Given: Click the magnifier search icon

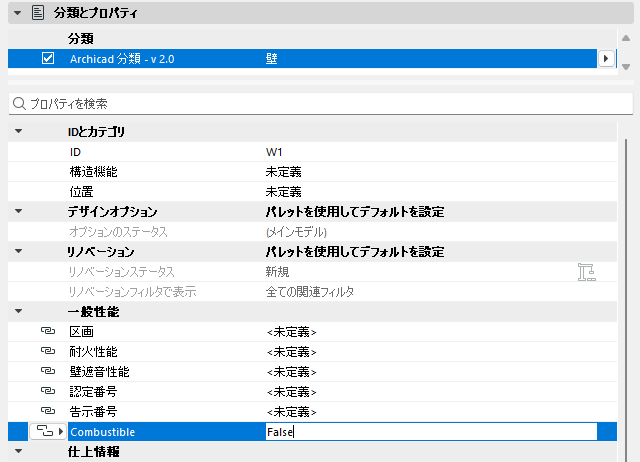Looking at the screenshot, I should click(19, 104).
